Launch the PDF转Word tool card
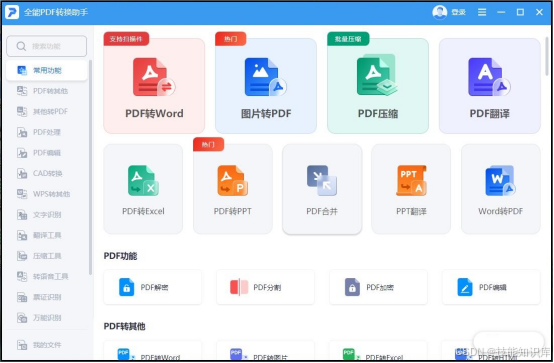This screenshot has height=363, width=554. (x=154, y=86)
